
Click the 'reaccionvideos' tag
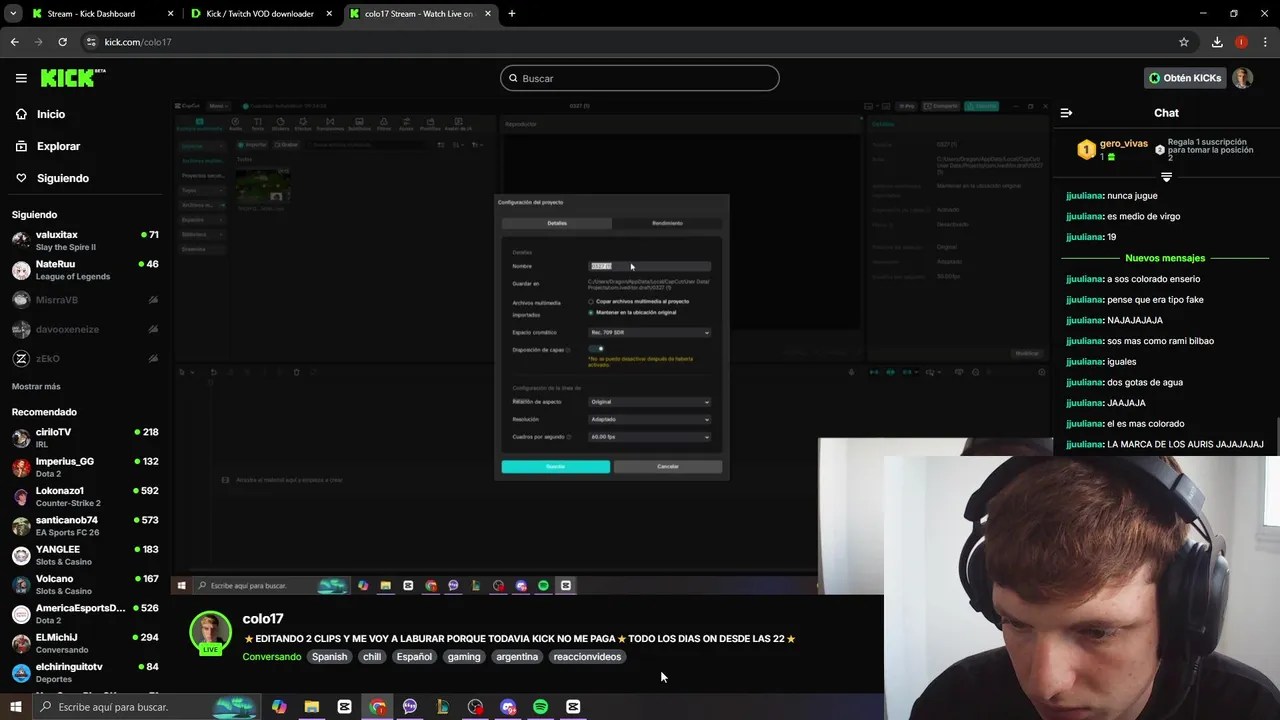click(x=587, y=657)
